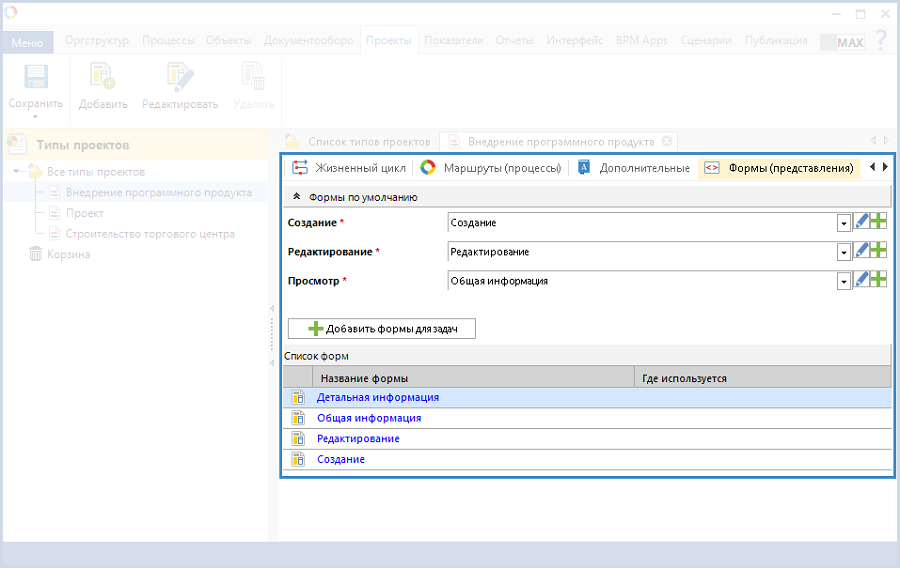Click green plus icon beside Редактирование field

(879, 251)
